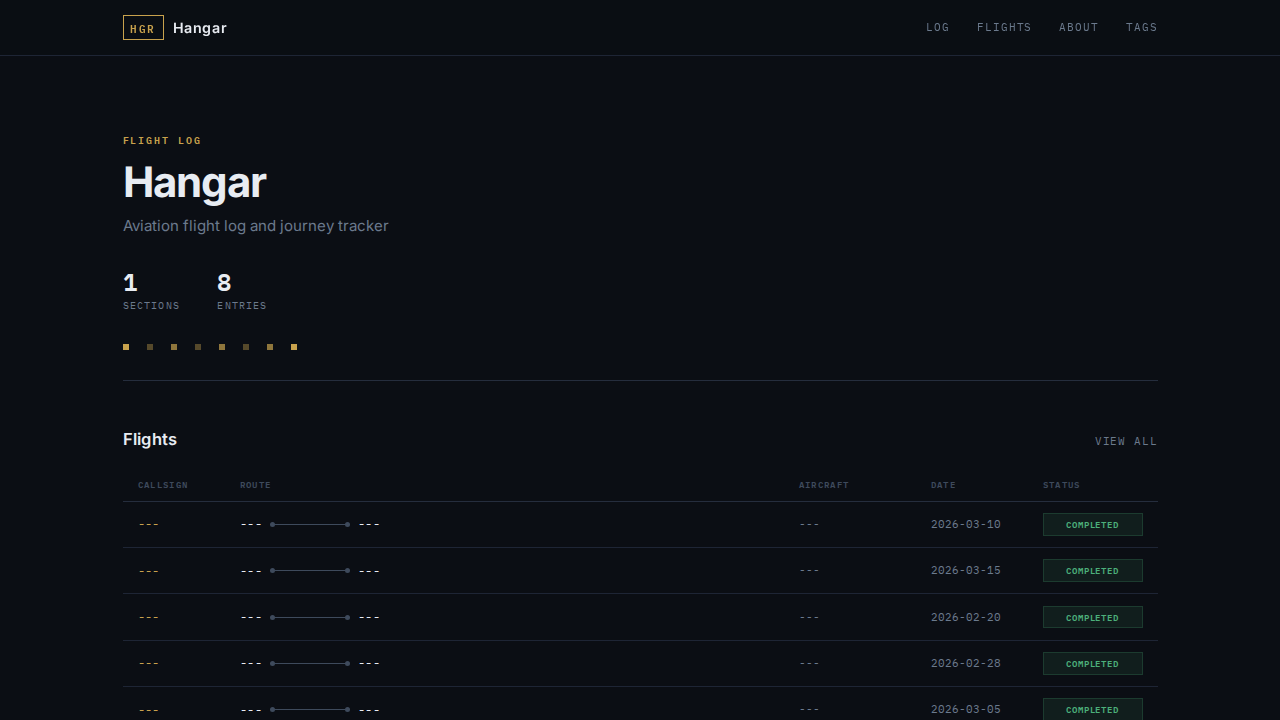Click the Hangar site name in the header

(200, 28)
